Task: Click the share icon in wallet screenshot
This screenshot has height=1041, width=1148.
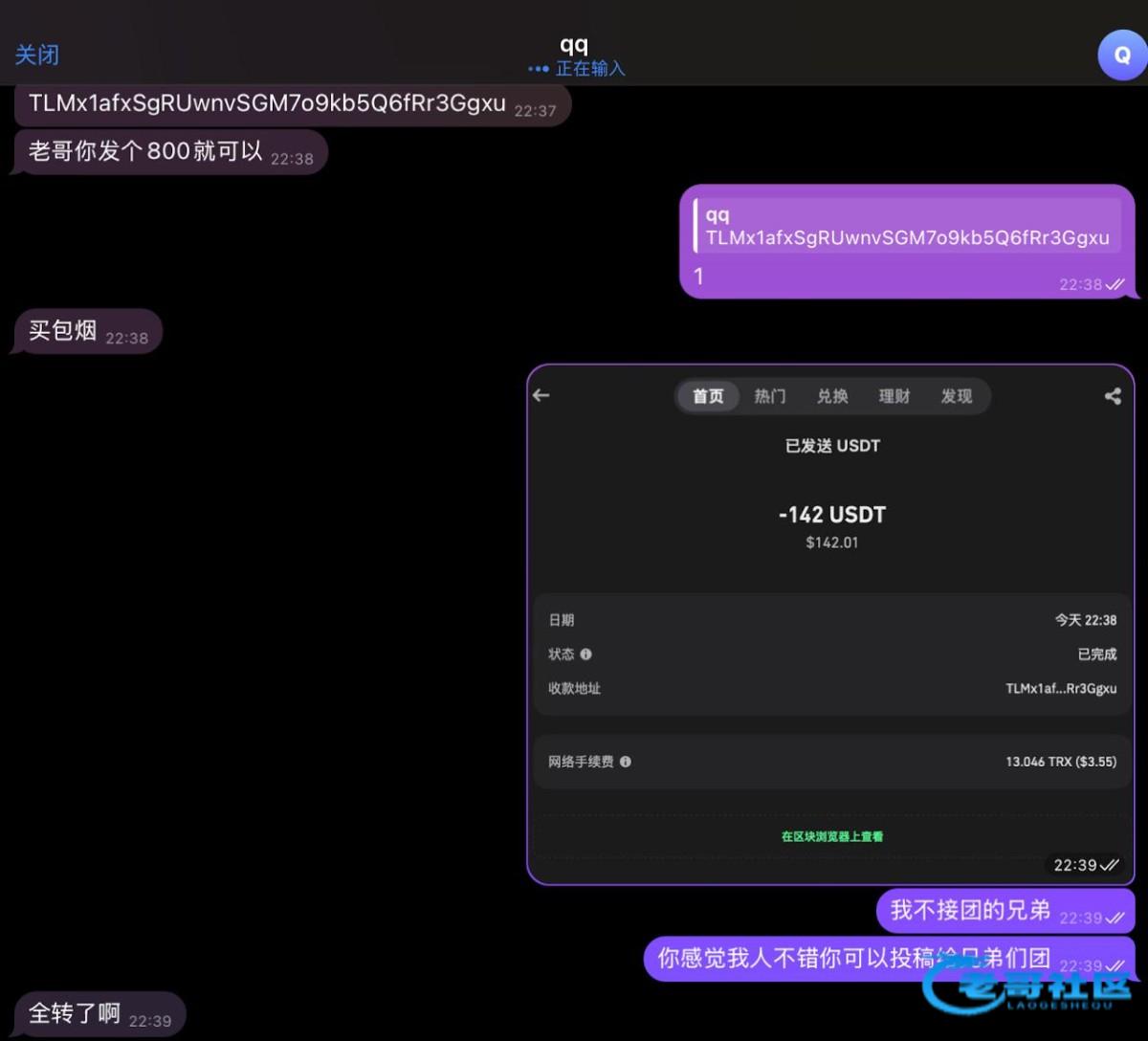Action: (1113, 396)
